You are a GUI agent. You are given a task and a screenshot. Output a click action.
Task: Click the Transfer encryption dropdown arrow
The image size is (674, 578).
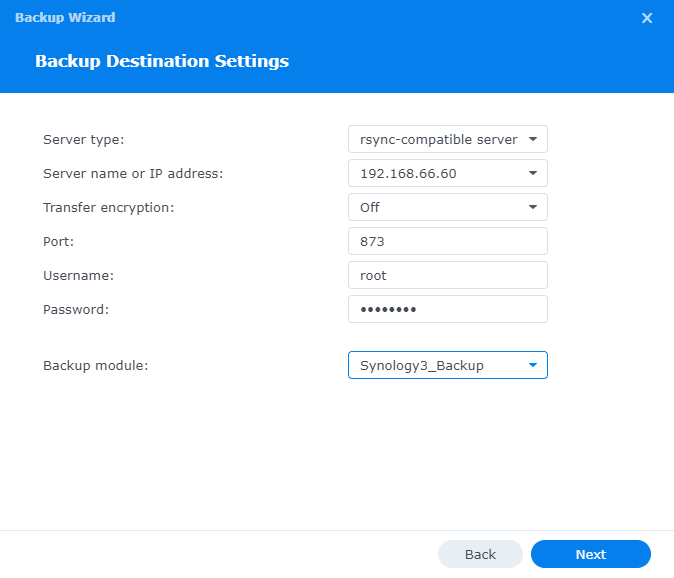pyautogui.click(x=532, y=208)
